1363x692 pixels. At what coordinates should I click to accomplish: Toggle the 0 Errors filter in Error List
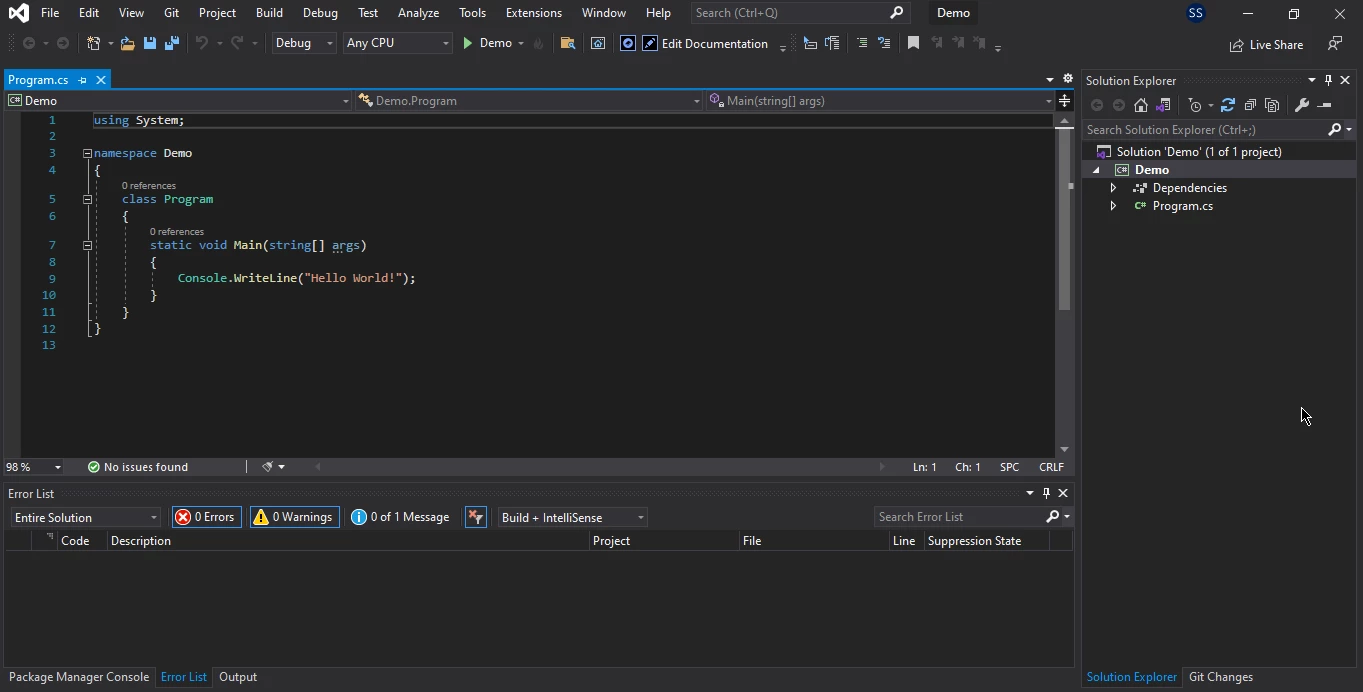click(206, 517)
